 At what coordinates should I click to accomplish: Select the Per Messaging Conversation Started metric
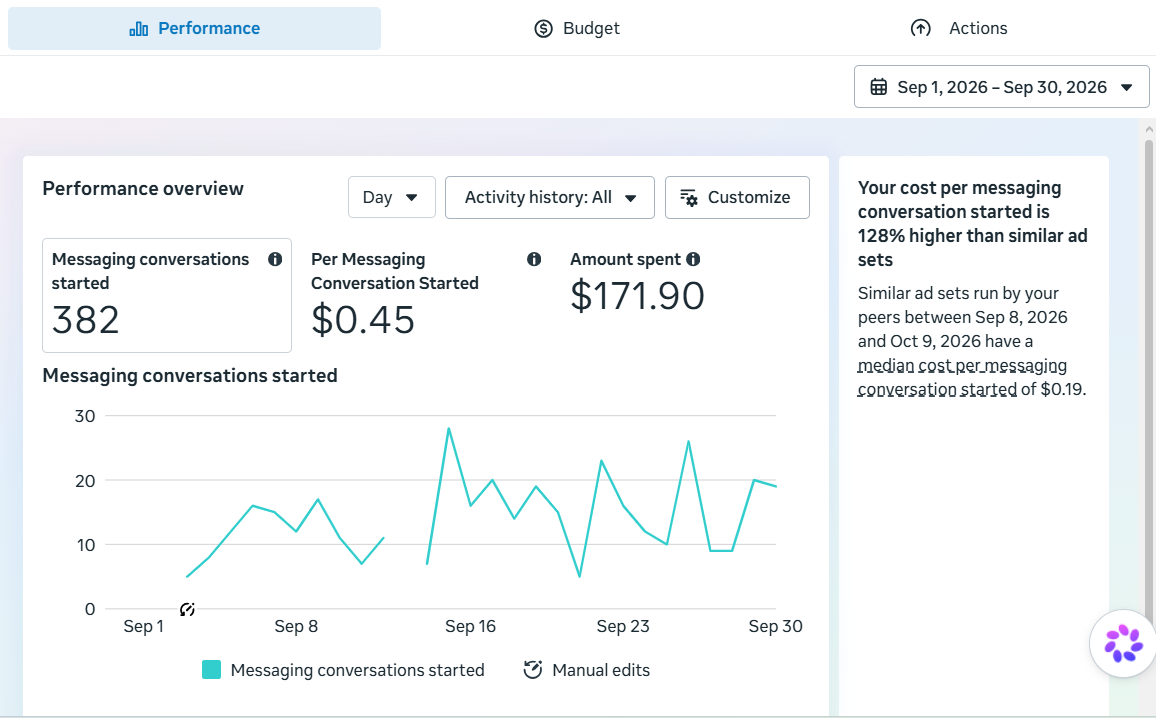click(x=426, y=296)
